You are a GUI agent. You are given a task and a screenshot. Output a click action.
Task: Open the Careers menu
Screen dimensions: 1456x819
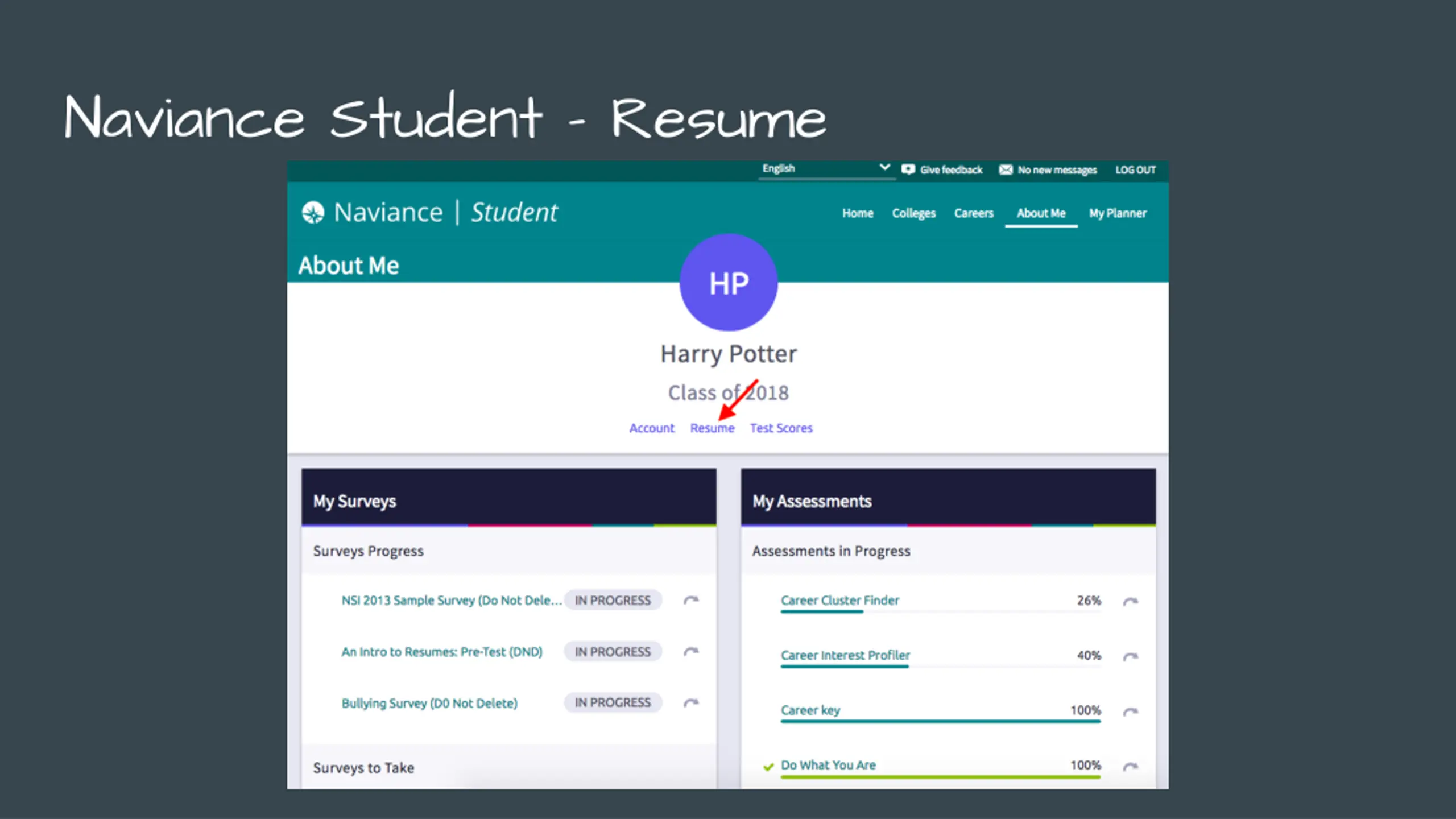pos(974,213)
